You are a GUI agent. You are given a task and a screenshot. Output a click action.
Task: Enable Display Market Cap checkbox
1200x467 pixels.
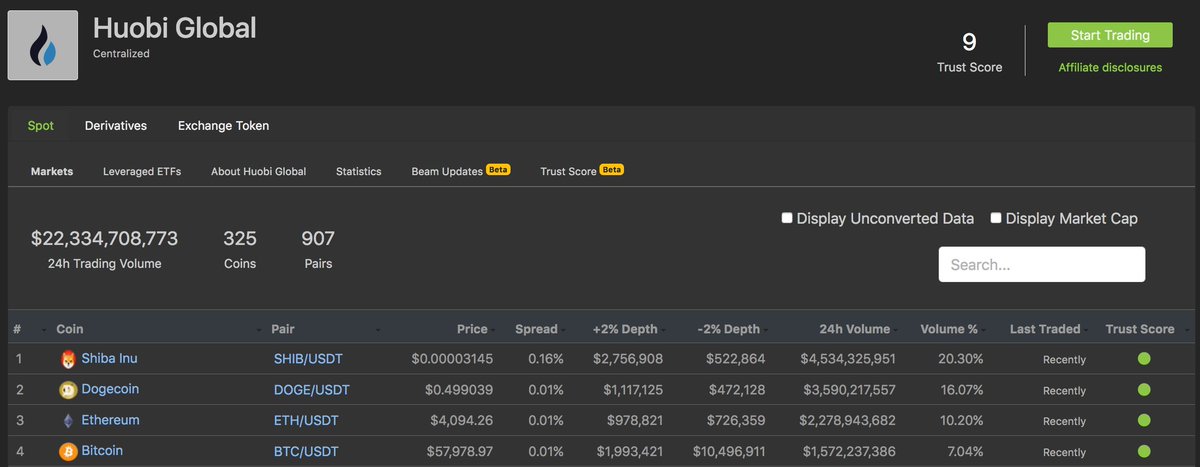996,218
